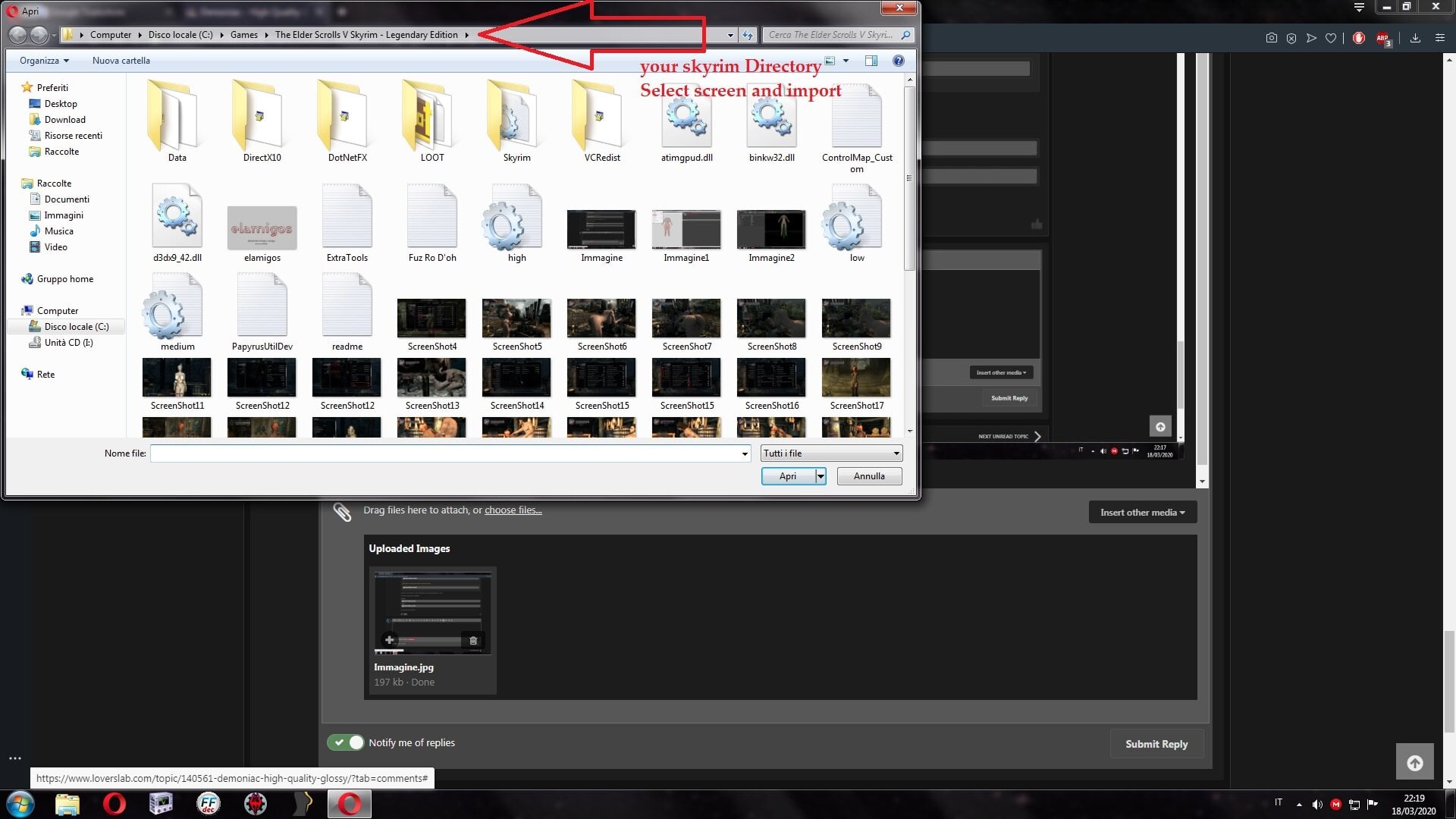Click Disco locale (C:) breadcrumb segment
The height and width of the screenshot is (819, 1456).
coord(180,35)
